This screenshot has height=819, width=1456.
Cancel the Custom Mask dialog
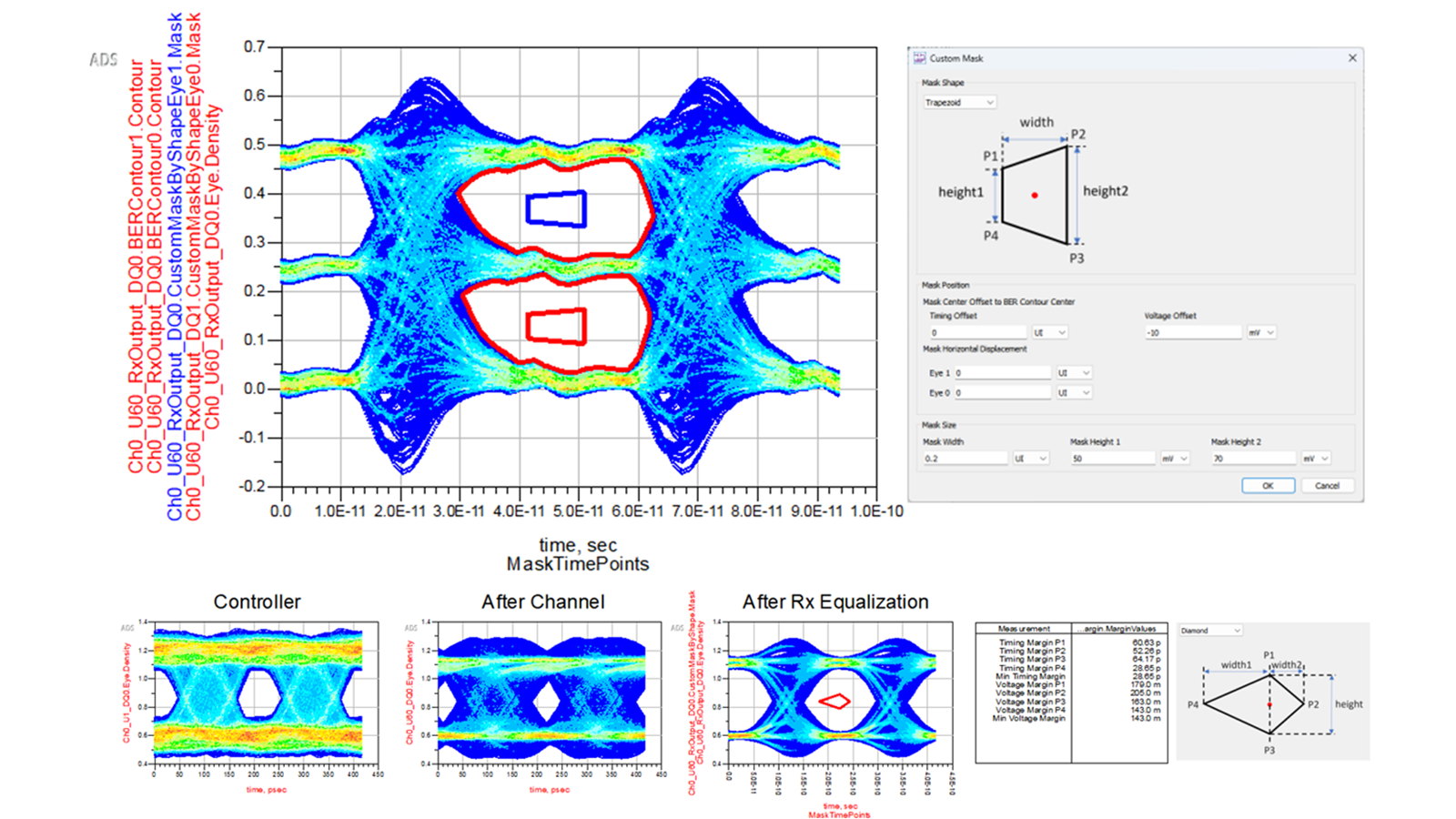tap(1327, 486)
